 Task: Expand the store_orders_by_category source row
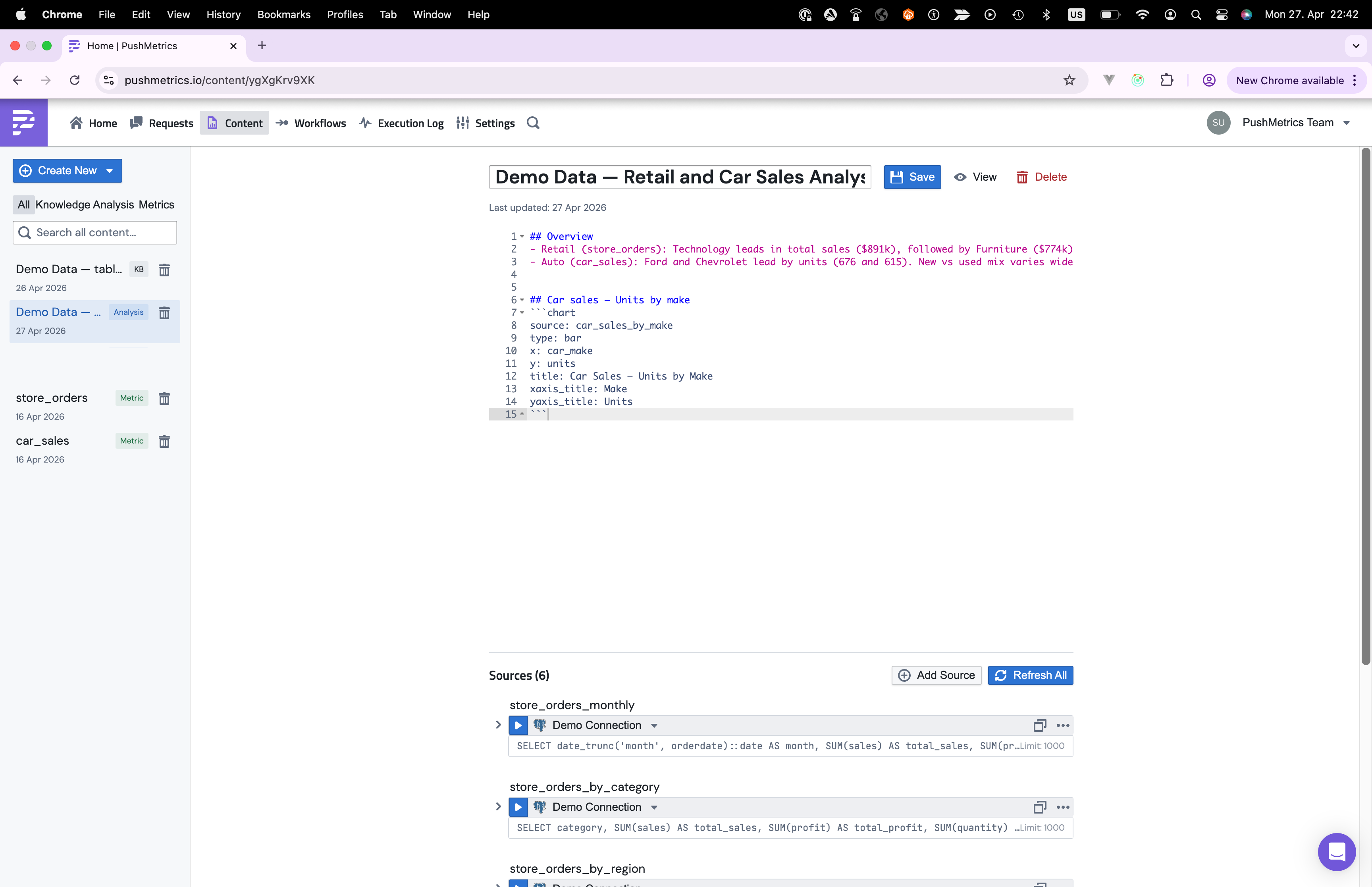tap(499, 806)
